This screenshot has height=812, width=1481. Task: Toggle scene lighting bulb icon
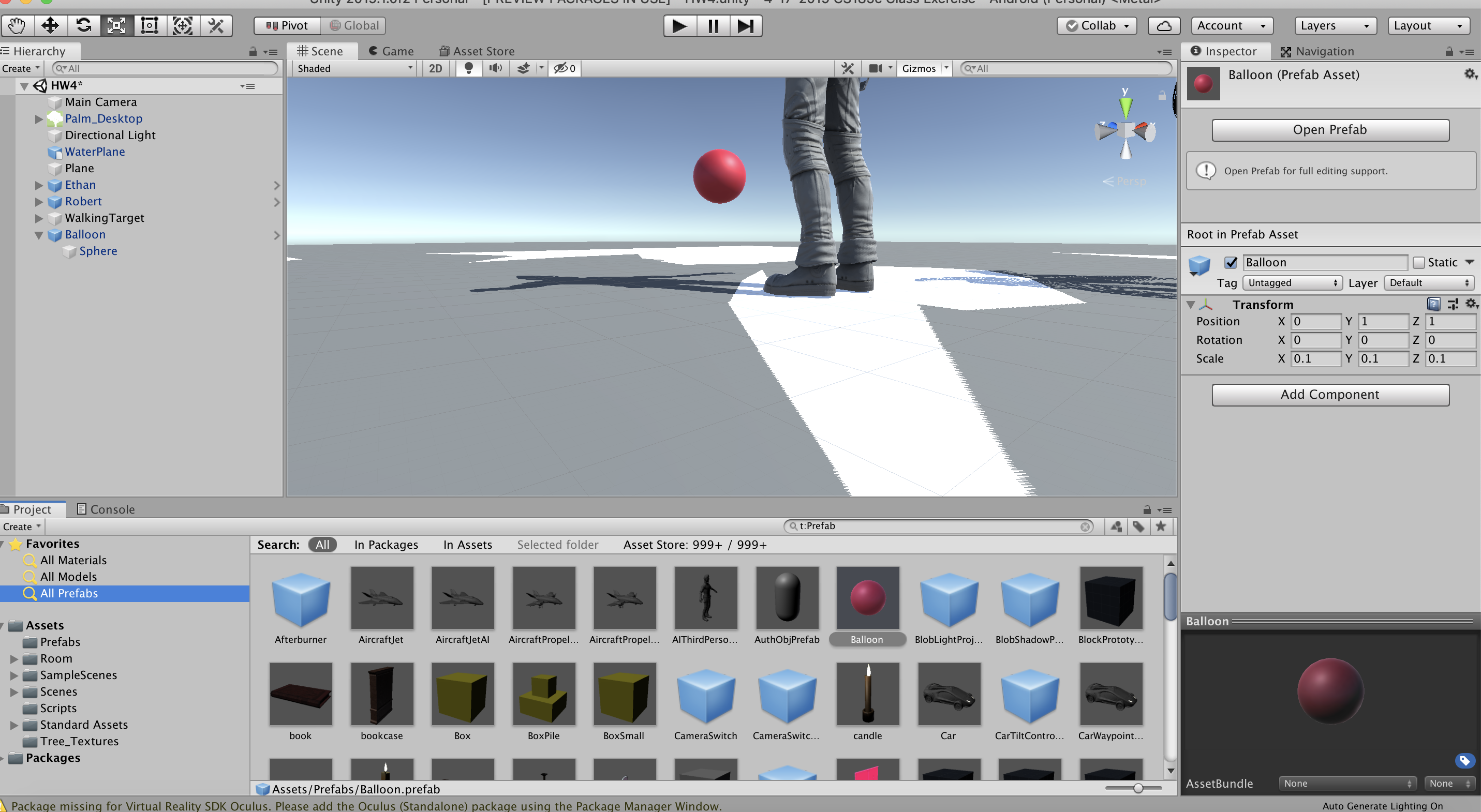(x=468, y=68)
